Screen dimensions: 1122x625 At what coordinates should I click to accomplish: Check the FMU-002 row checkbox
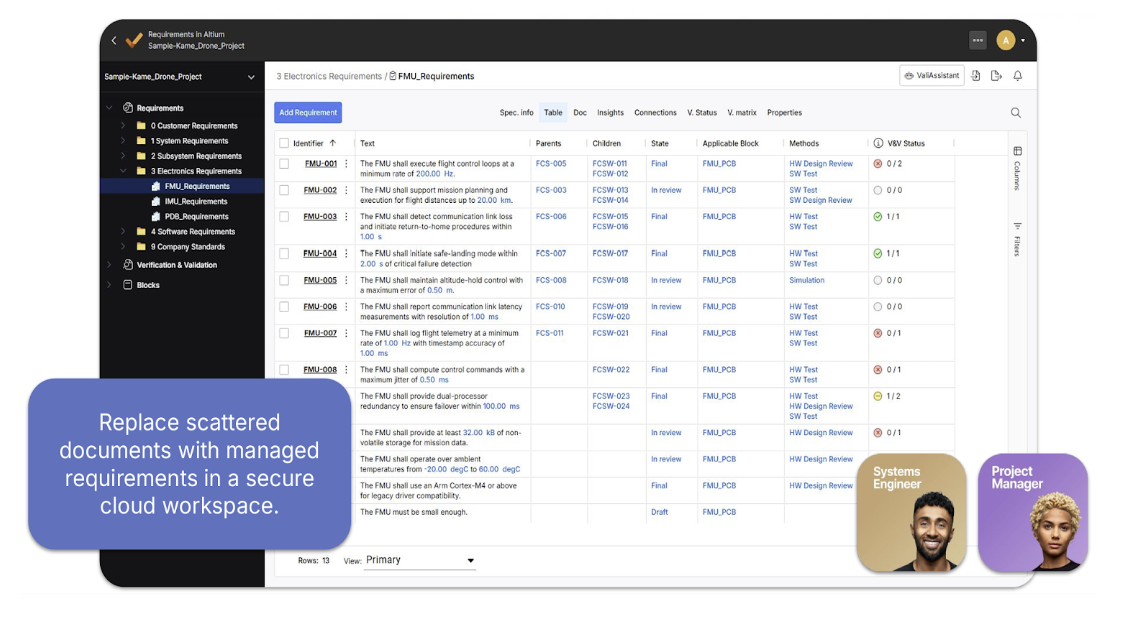coord(284,190)
